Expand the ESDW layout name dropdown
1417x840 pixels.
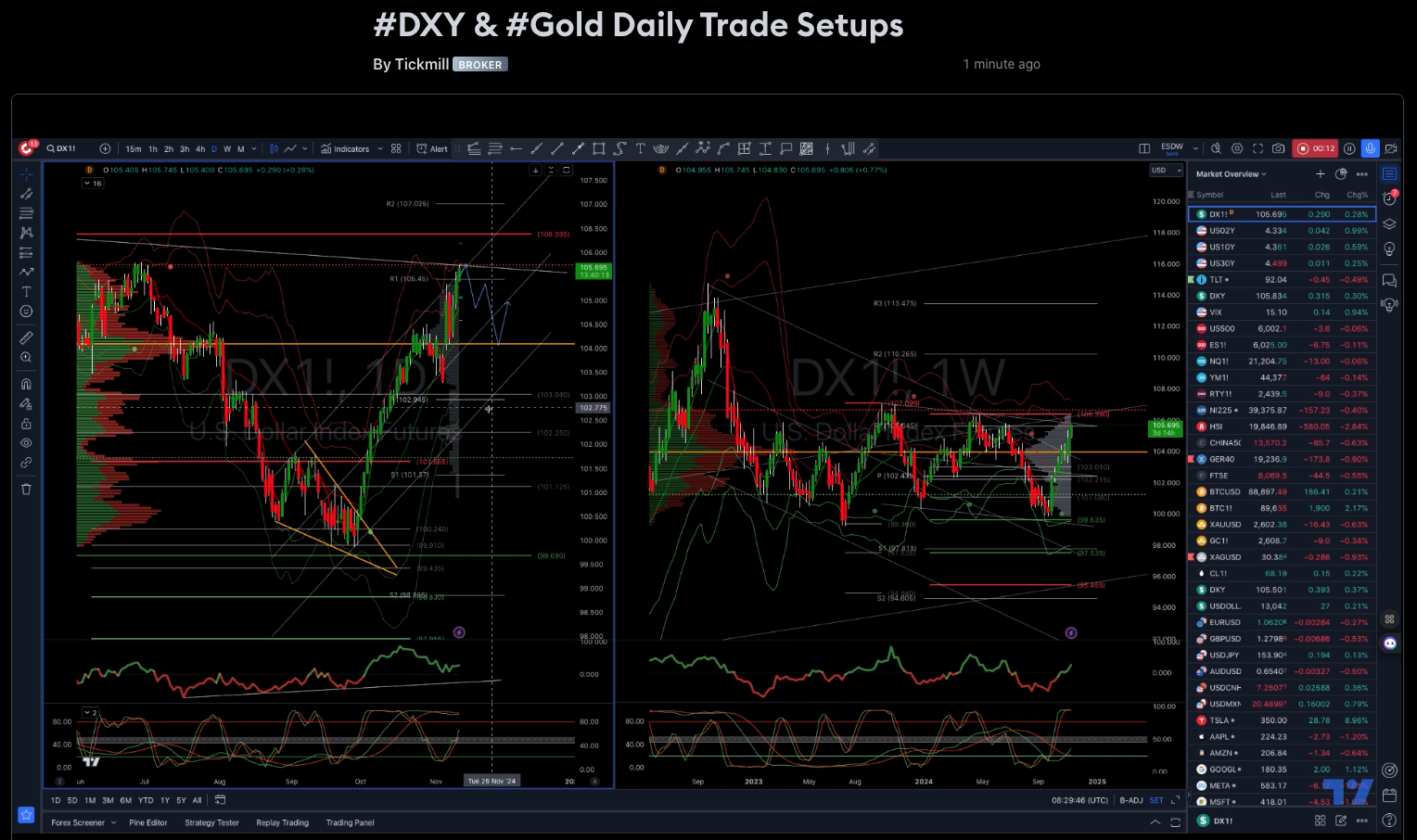pos(1195,148)
